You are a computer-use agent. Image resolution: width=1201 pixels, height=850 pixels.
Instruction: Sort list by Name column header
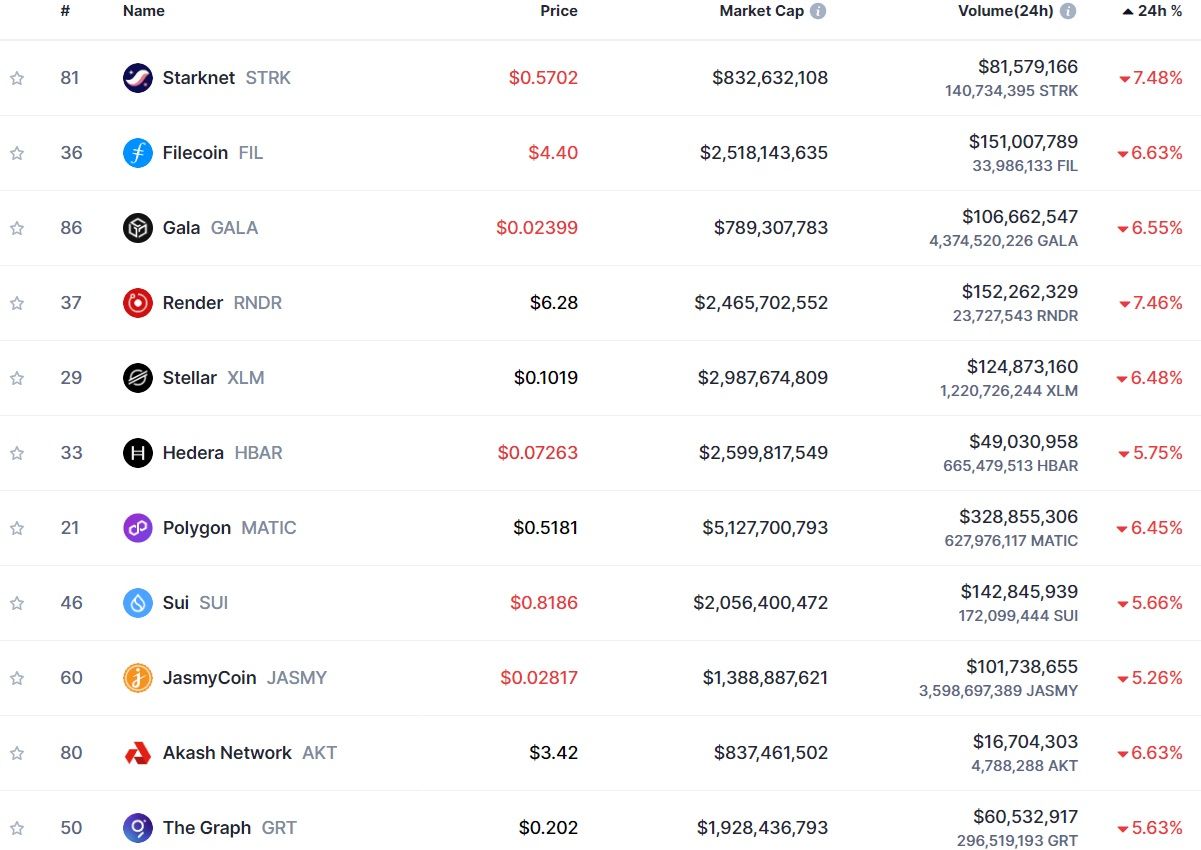click(144, 11)
